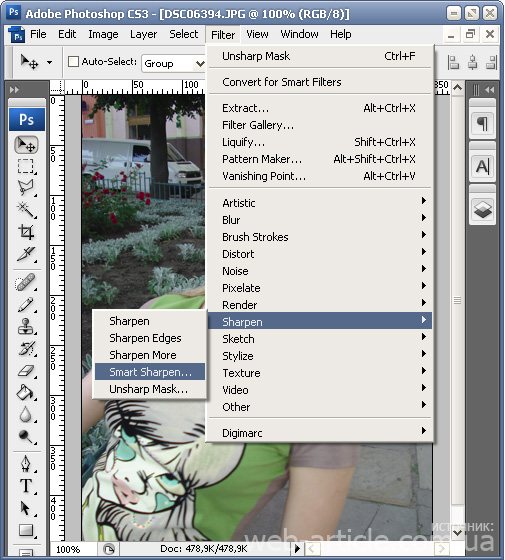Choose the Eraser tool
Screen dimensions: 505x560
click(x=26, y=371)
